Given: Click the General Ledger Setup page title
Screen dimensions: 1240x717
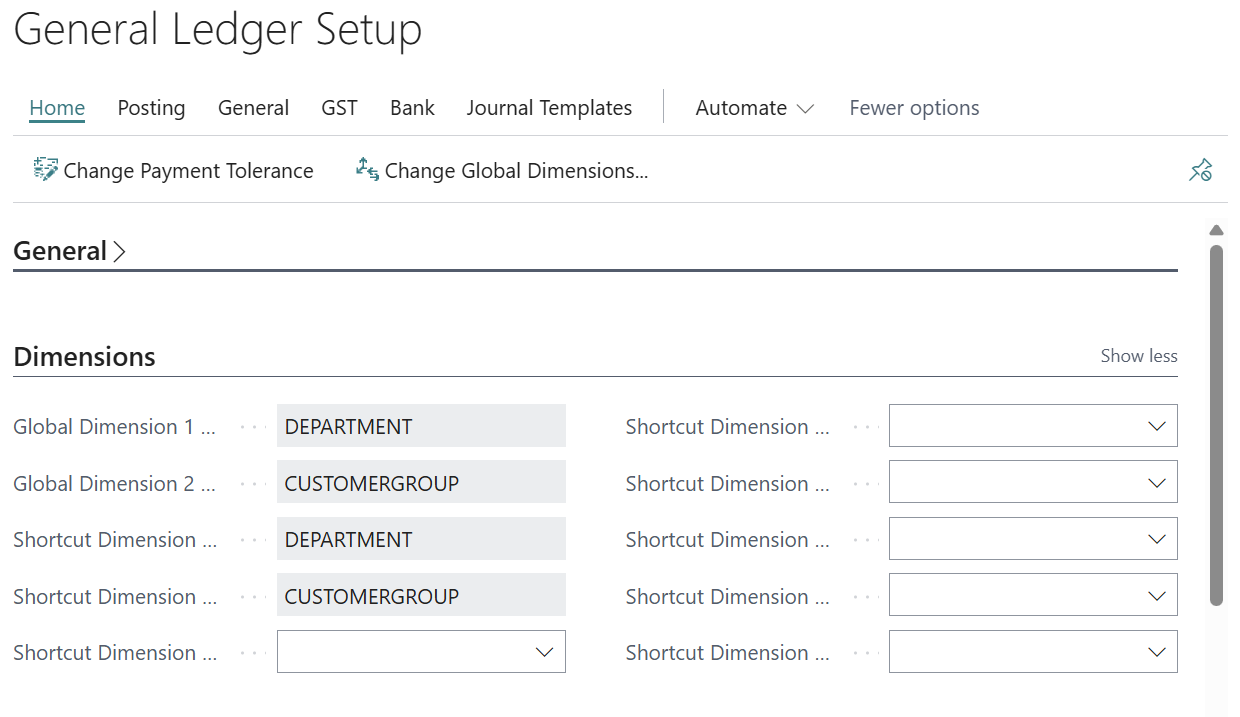Looking at the screenshot, I should point(218,30).
